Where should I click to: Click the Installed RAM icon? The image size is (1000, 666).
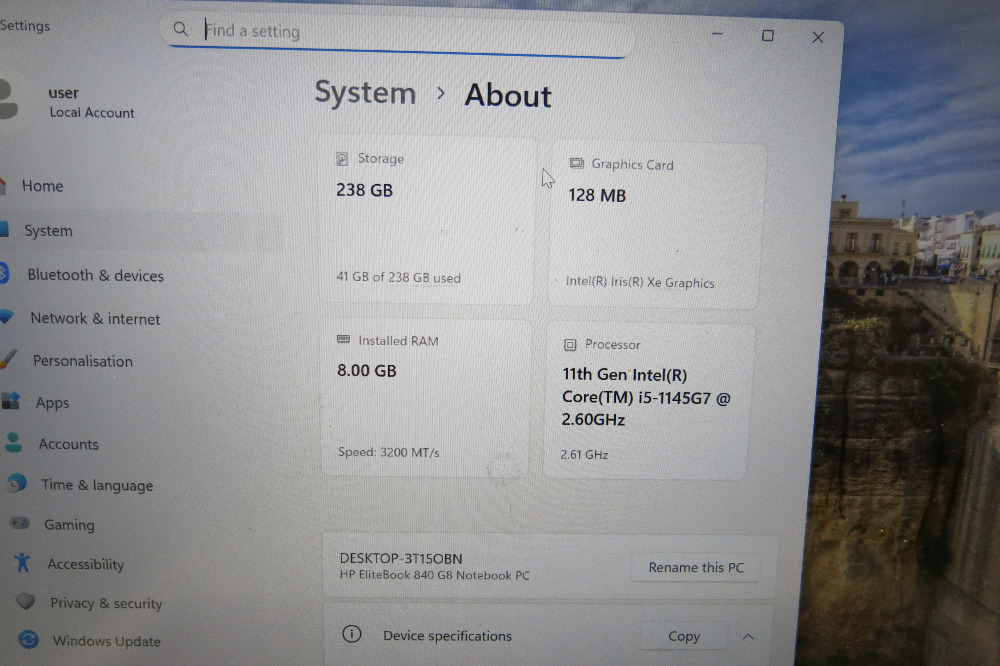point(343,339)
